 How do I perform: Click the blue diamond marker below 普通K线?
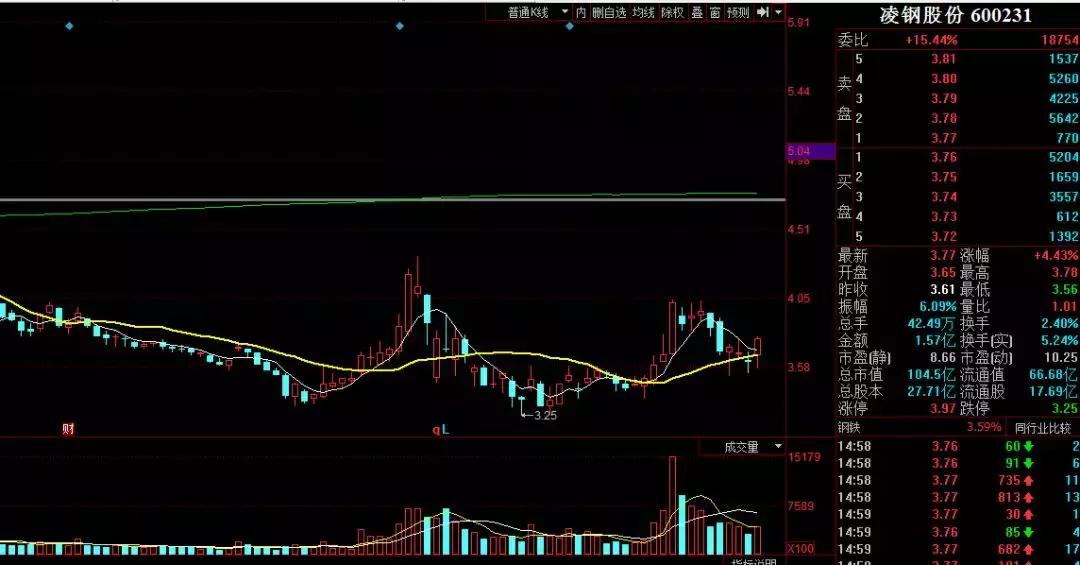[x=570, y=26]
